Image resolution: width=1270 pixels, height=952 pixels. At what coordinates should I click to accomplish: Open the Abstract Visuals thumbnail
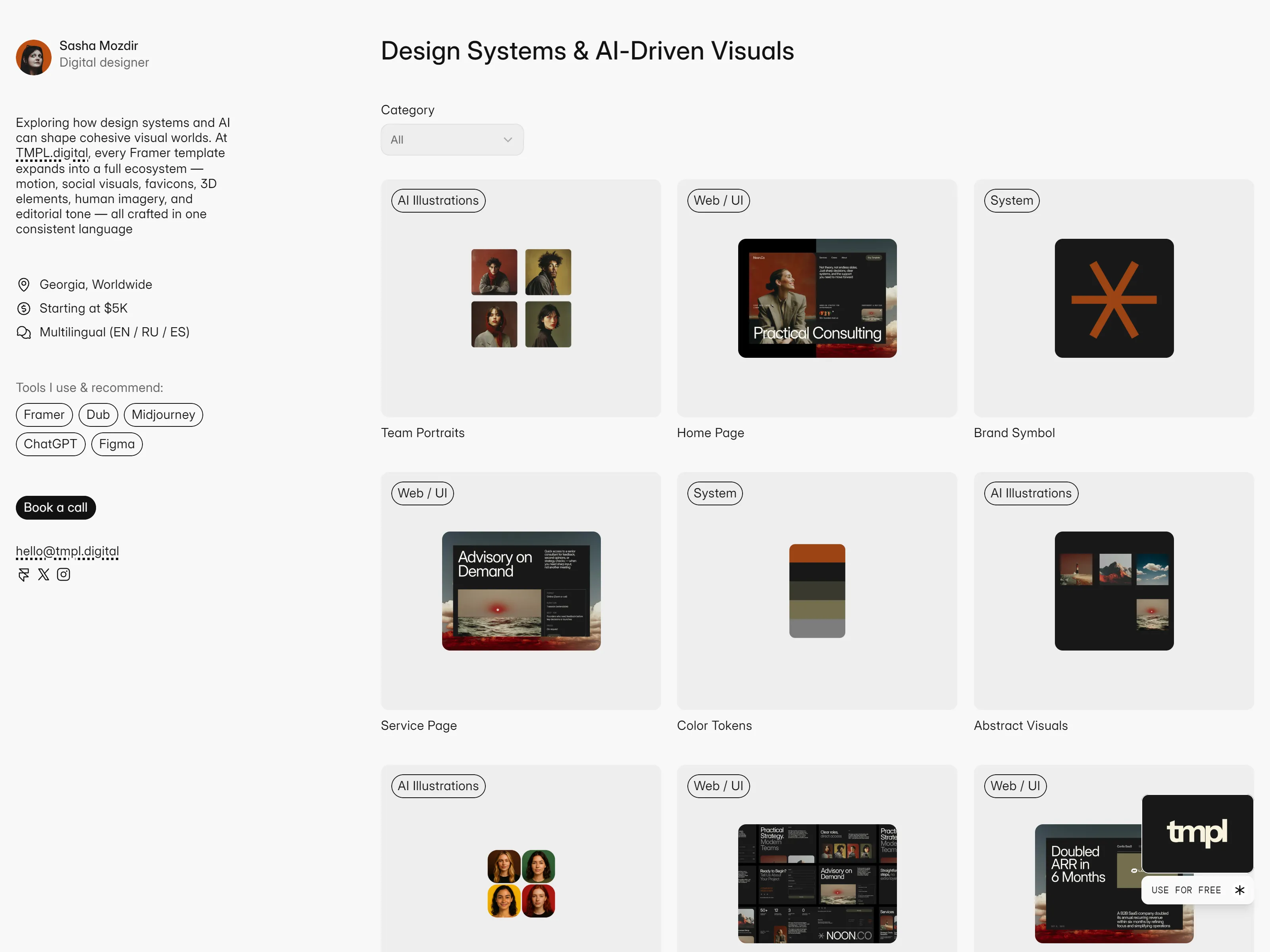(1114, 591)
